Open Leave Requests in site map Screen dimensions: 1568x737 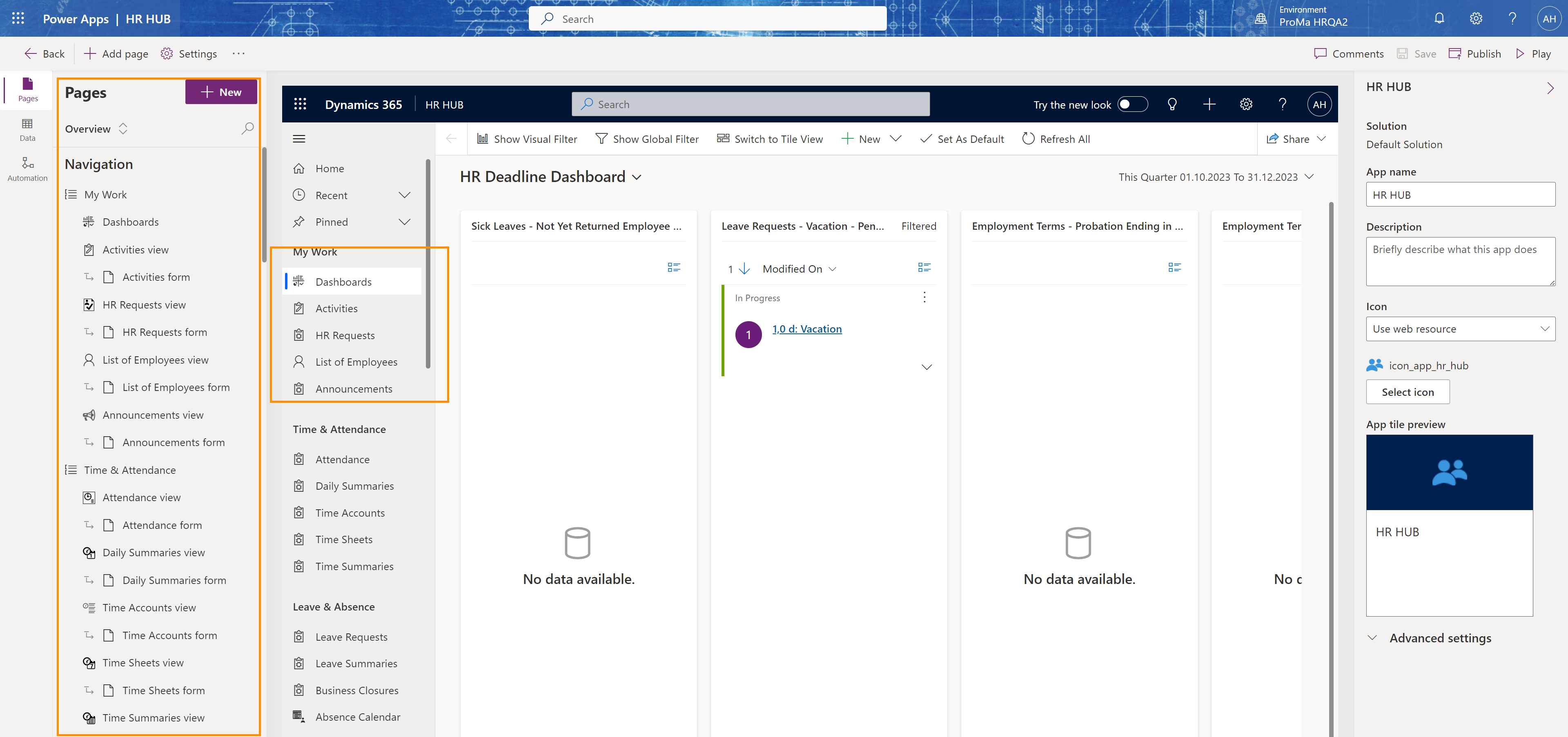tap(351, 637)
